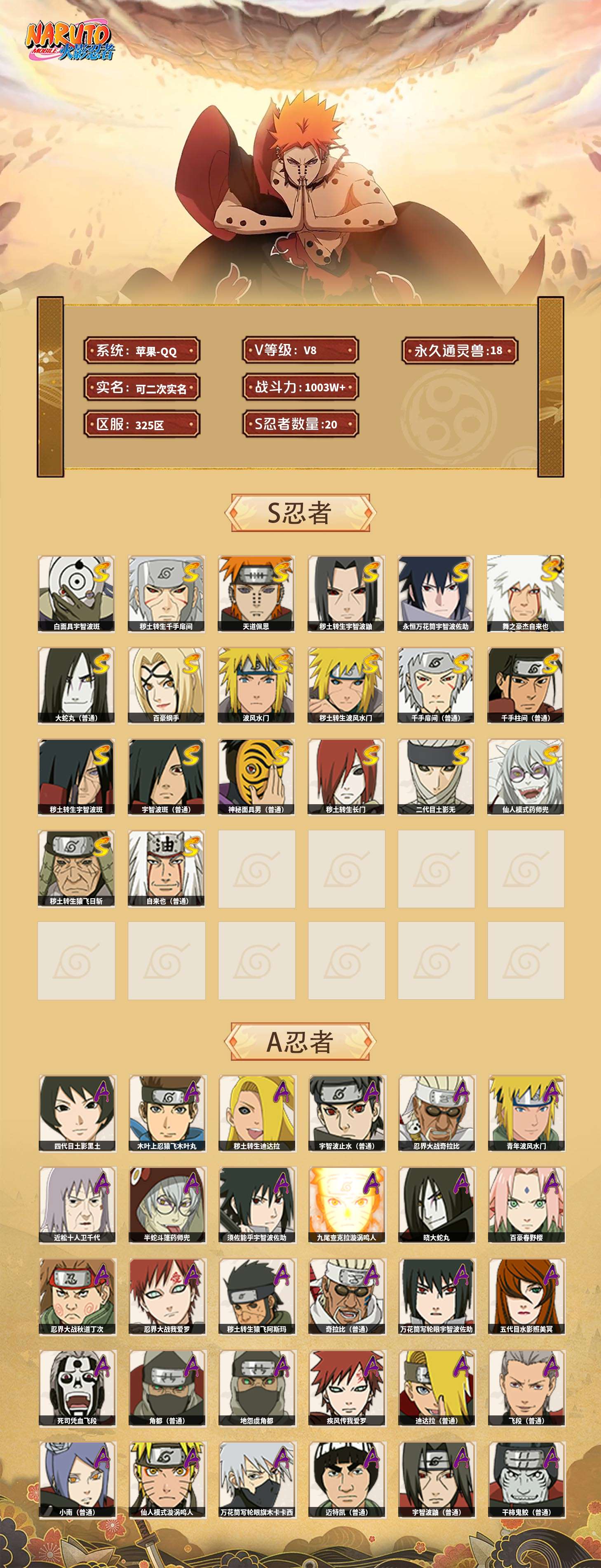Click the Naruto Mobile logo
The height and width of the screenshot is (1568, 601).
point(69,41)
